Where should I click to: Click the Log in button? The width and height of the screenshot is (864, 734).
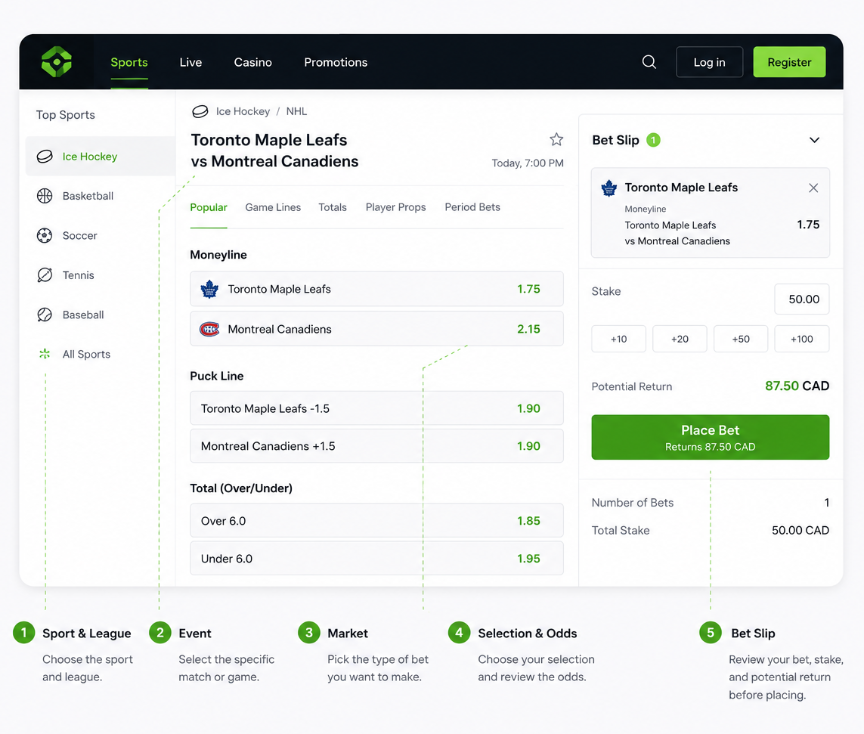pos(709,62)
